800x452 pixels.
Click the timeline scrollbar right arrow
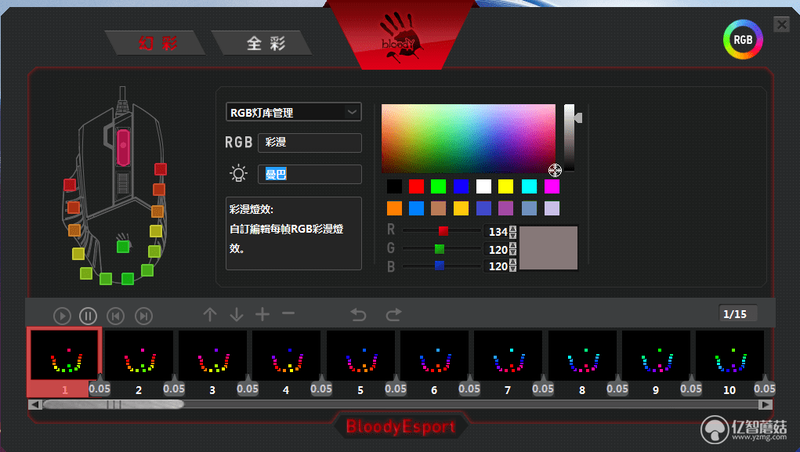click(765, 405)
